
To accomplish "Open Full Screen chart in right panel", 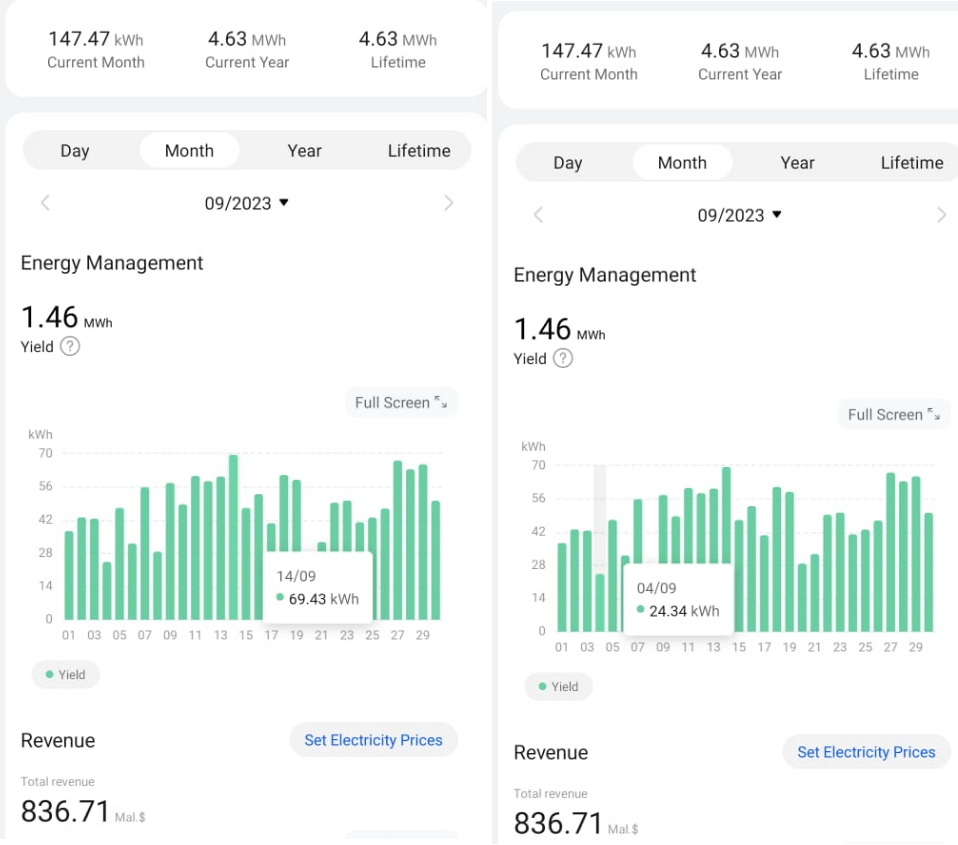I will point(894,414).
